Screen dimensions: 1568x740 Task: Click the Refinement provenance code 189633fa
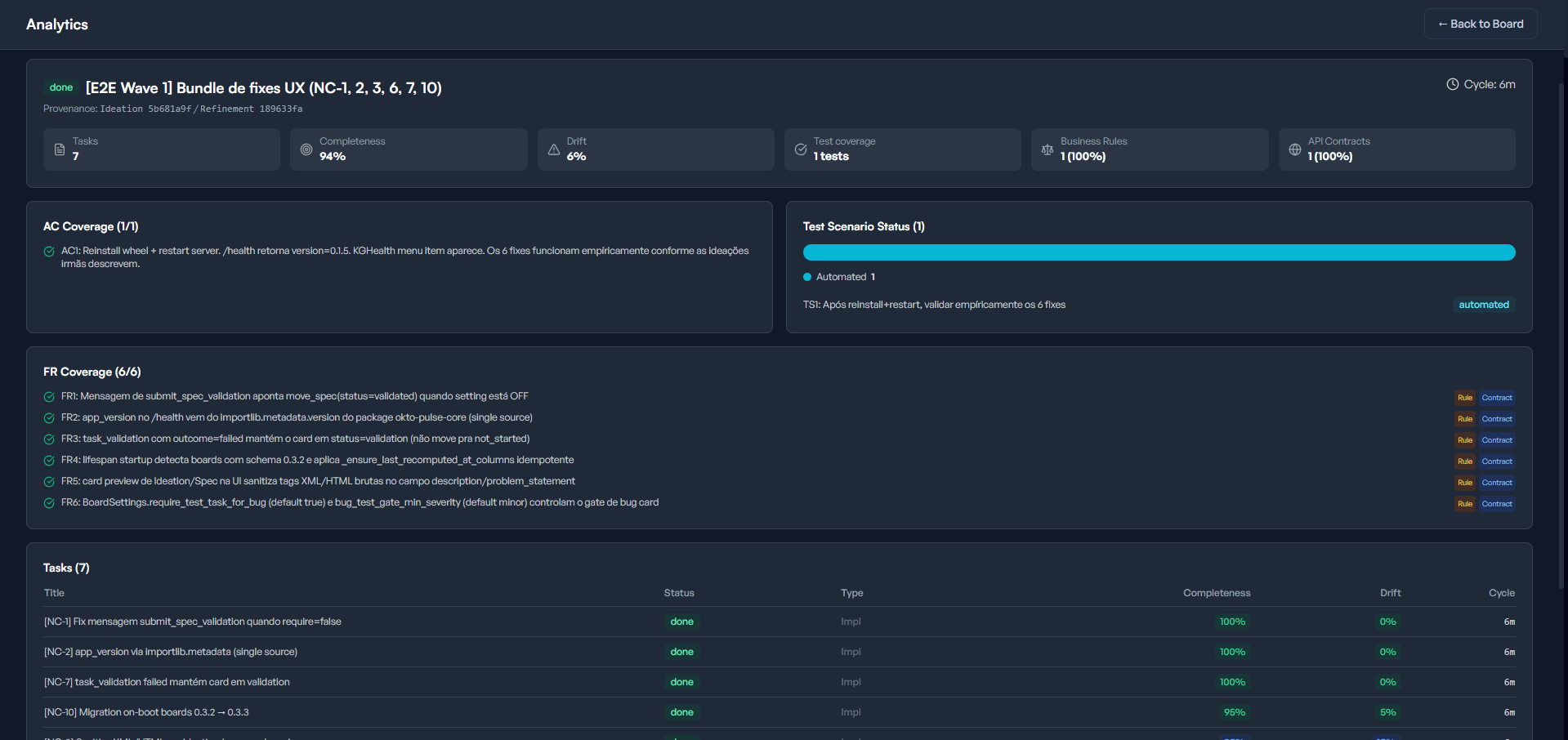(x=281, y=109)
